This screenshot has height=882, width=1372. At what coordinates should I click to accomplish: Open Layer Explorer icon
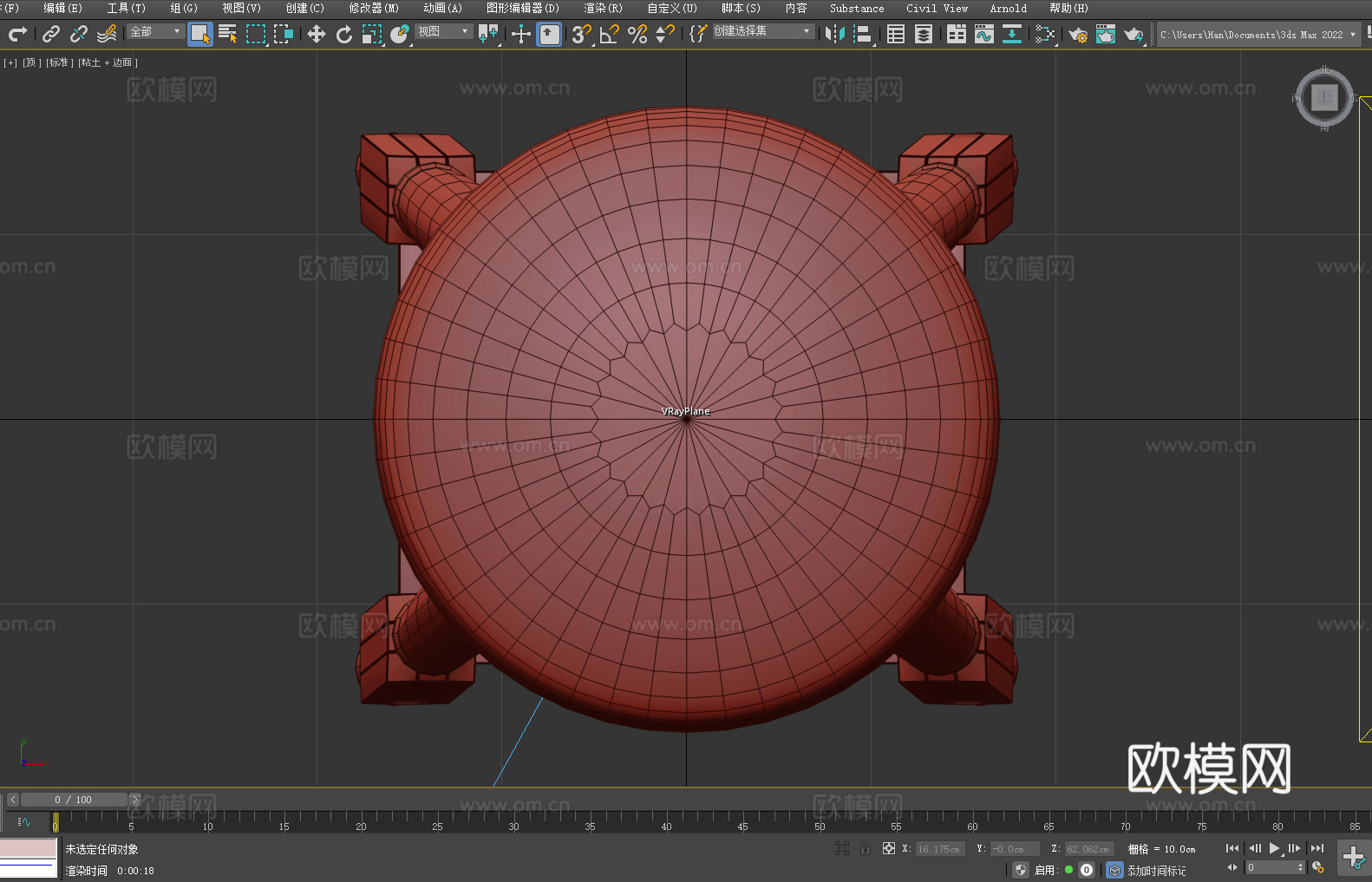[x=924, y=35]
